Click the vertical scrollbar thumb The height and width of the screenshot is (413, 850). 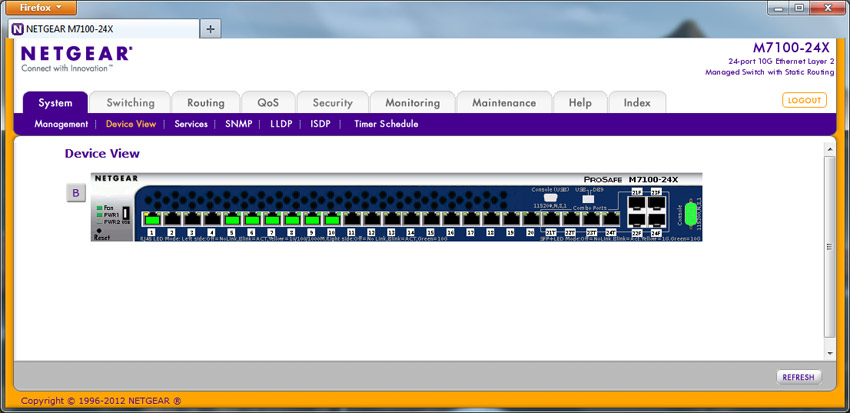pos(830,247)
